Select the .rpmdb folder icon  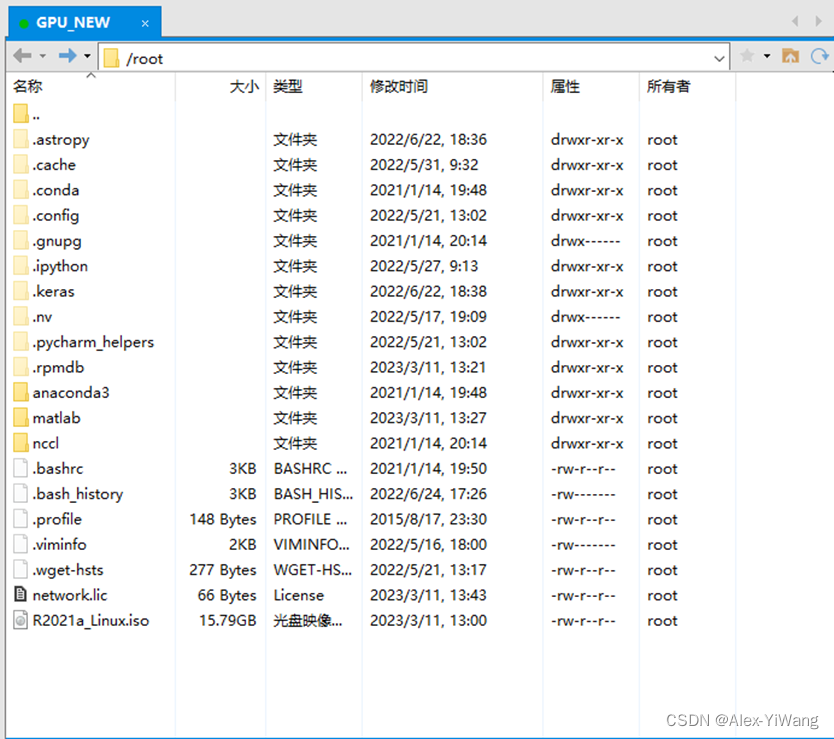point(21,367)
